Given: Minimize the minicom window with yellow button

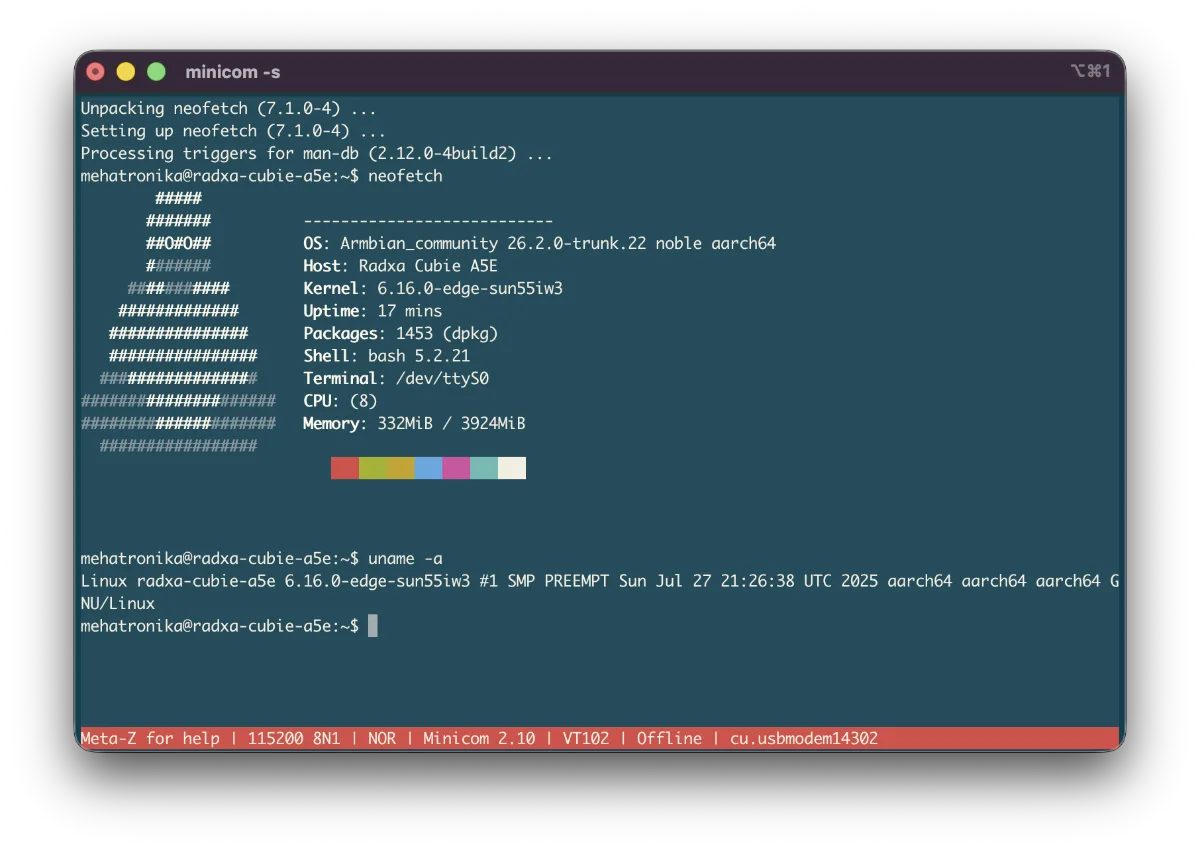Looking at the screenshot, I should [126, 71].
